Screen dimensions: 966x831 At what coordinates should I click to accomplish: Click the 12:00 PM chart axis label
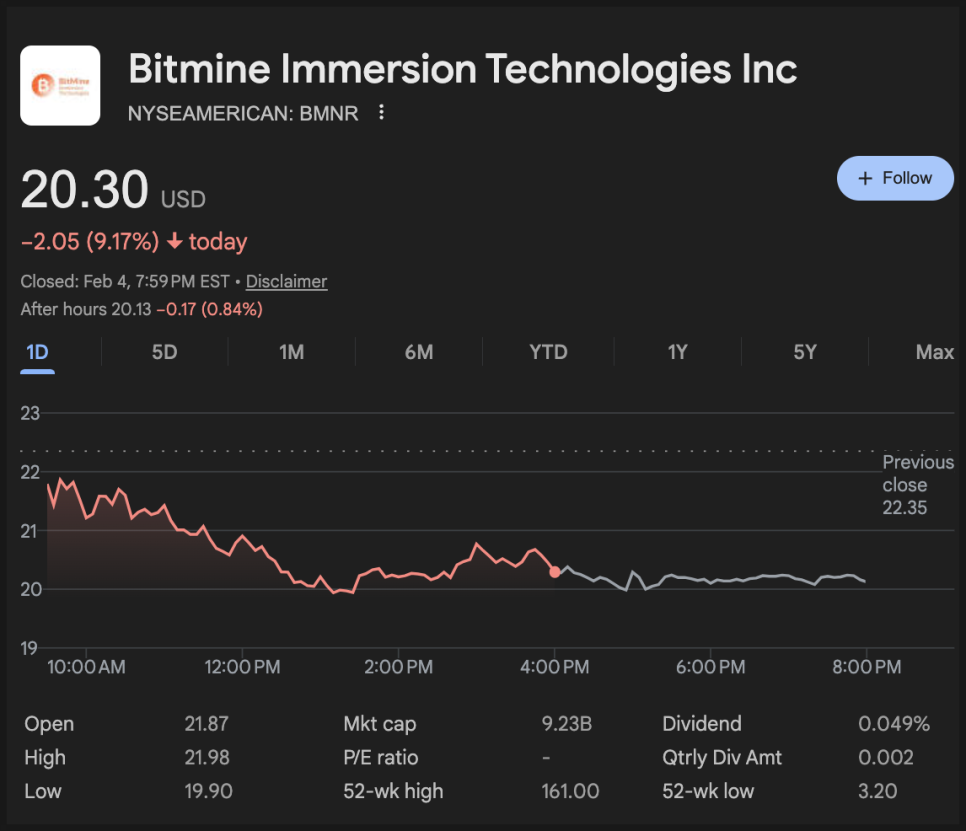click(x=241, y=666)
